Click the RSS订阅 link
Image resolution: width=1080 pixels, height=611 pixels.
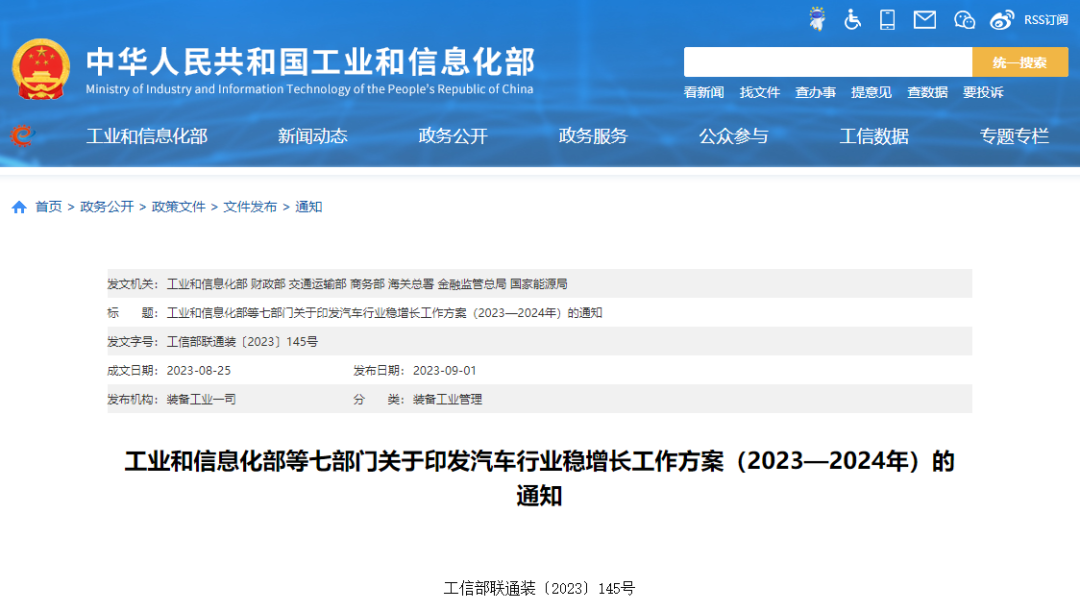pyautogui.click(x=1046, y=20)
